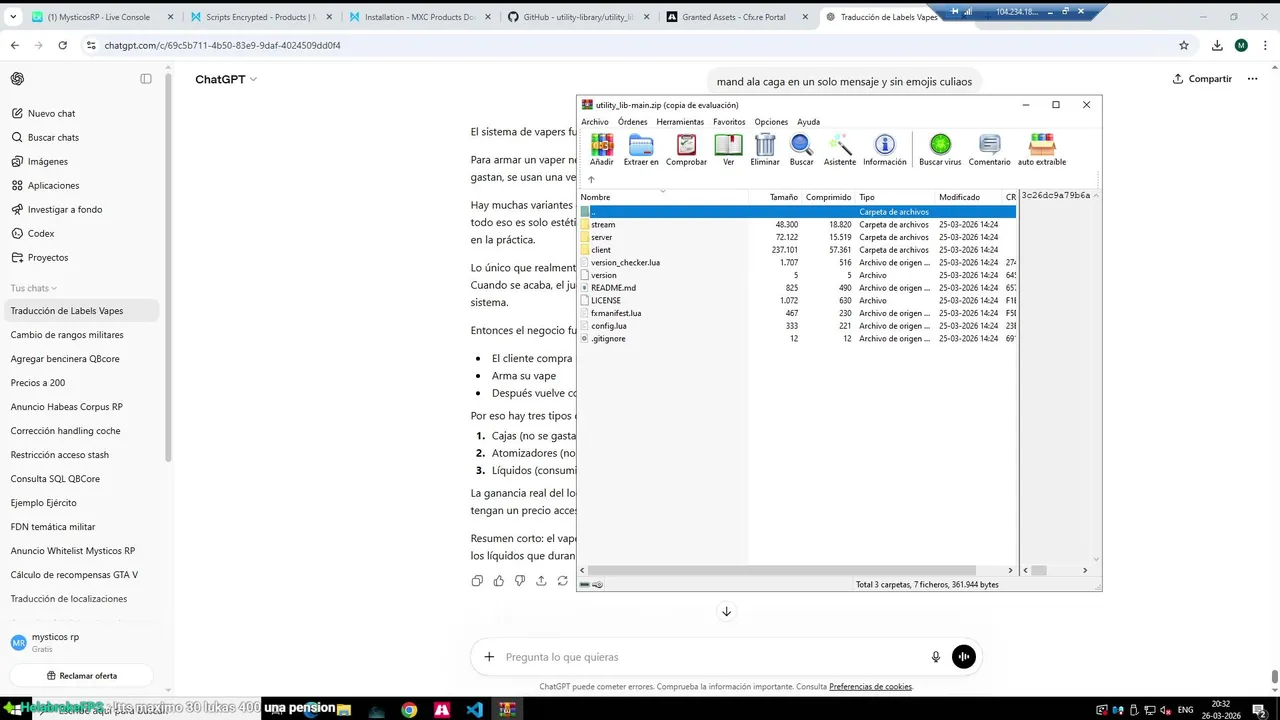Viewport: 1280px width, 720px height.
Task: Open the three-dot menu beside Compartir
Action: tap(1252, 79)
